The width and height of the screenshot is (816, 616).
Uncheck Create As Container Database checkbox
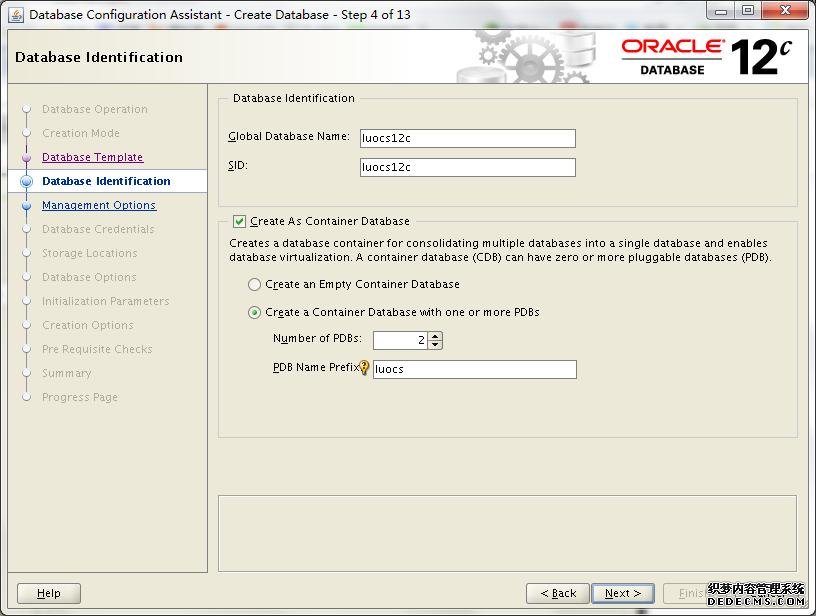pyautogui.click(x=239, y=222)
